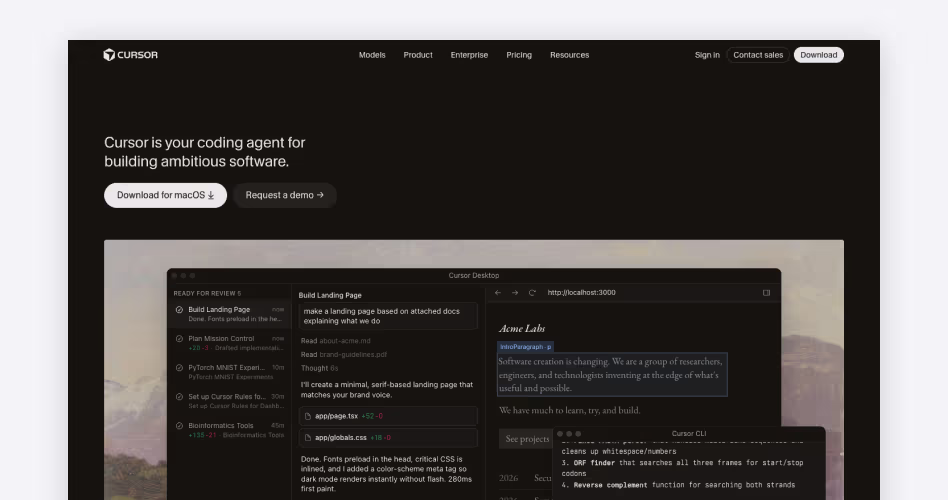948x500 pixels.
Task: Click the file icon next to app/page.tsx
Action: (308, 416)
